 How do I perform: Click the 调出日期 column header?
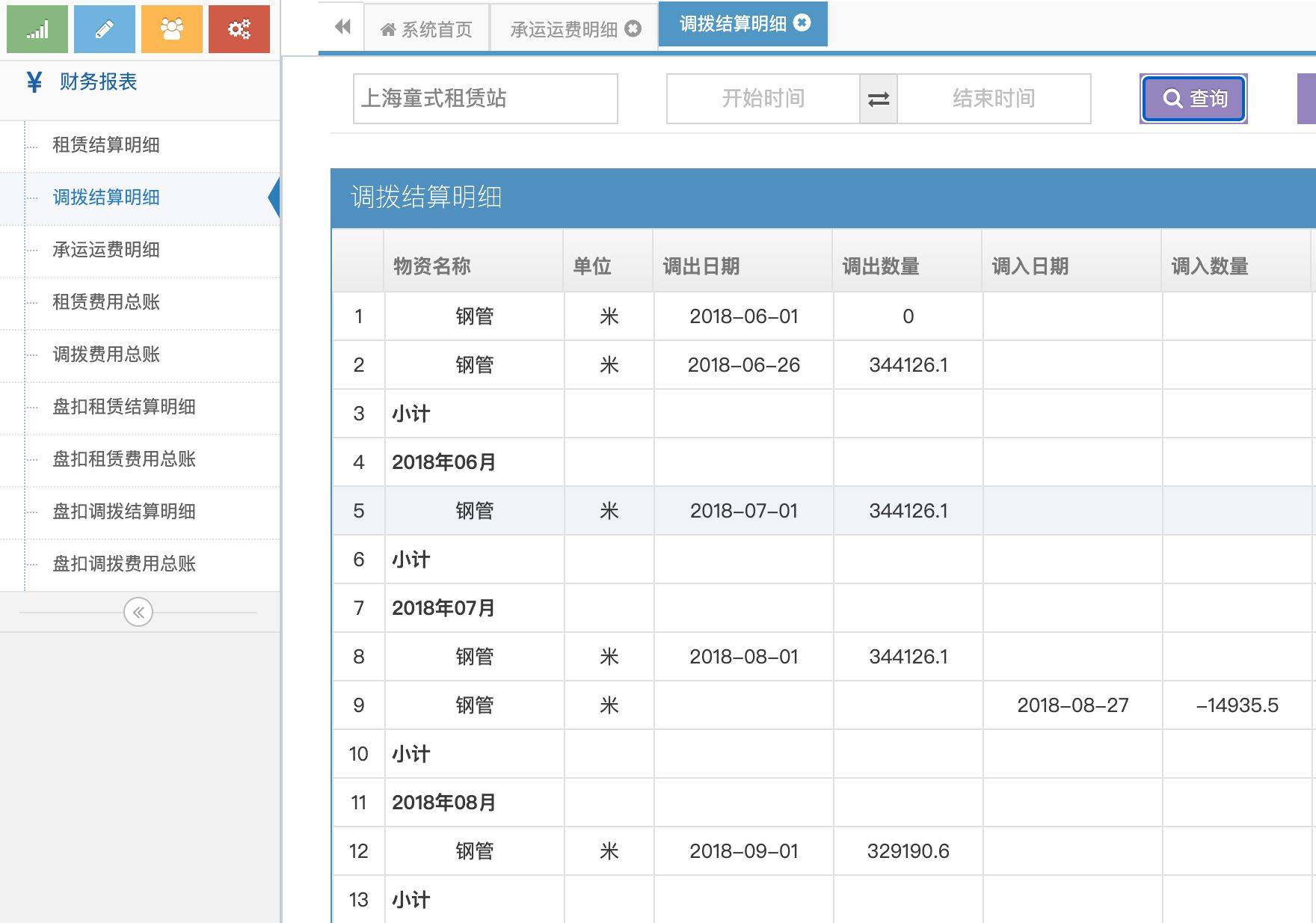[x=701, y=266]
